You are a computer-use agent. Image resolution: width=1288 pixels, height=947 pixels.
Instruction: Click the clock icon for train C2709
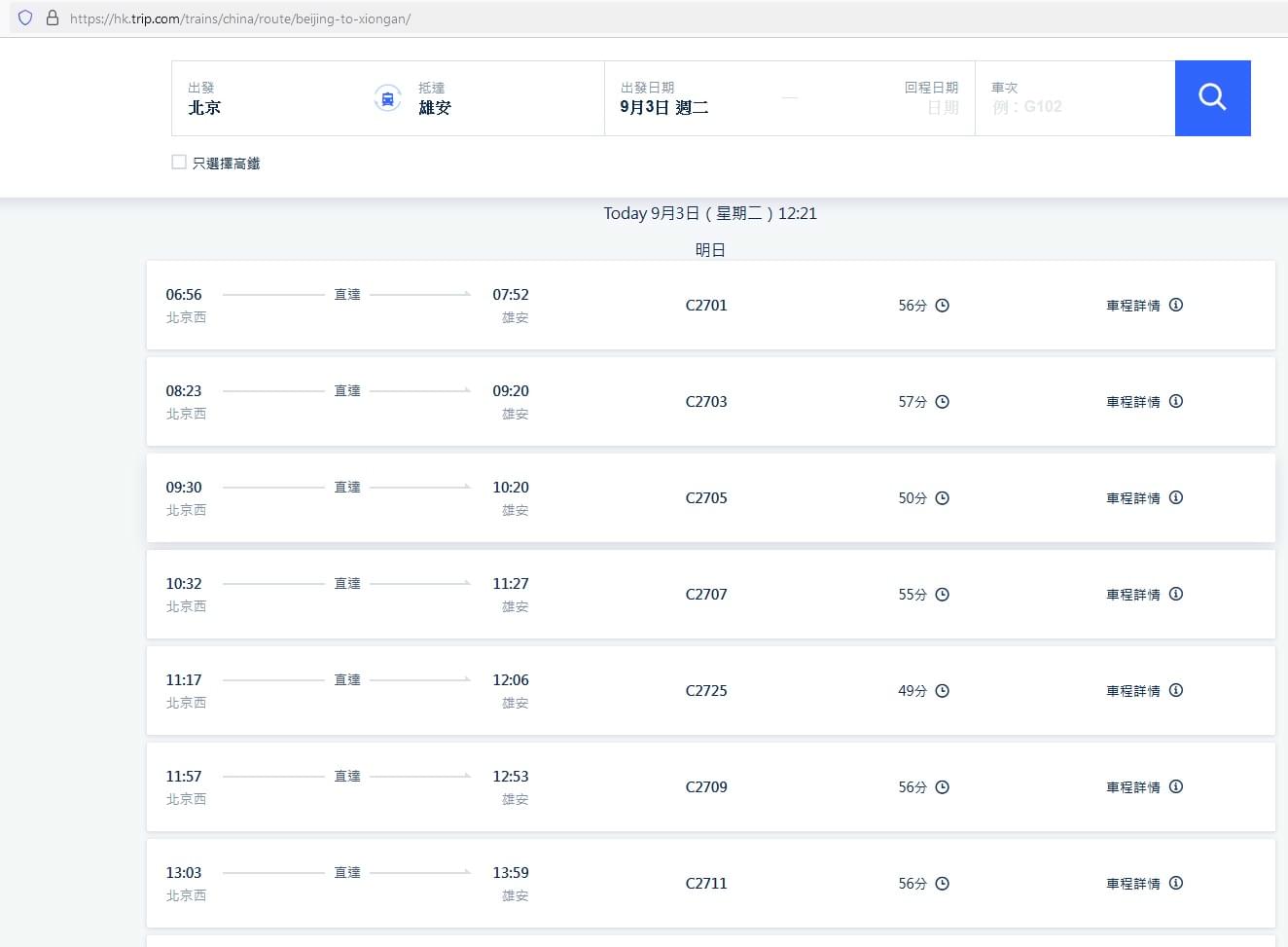click(942, 787)
